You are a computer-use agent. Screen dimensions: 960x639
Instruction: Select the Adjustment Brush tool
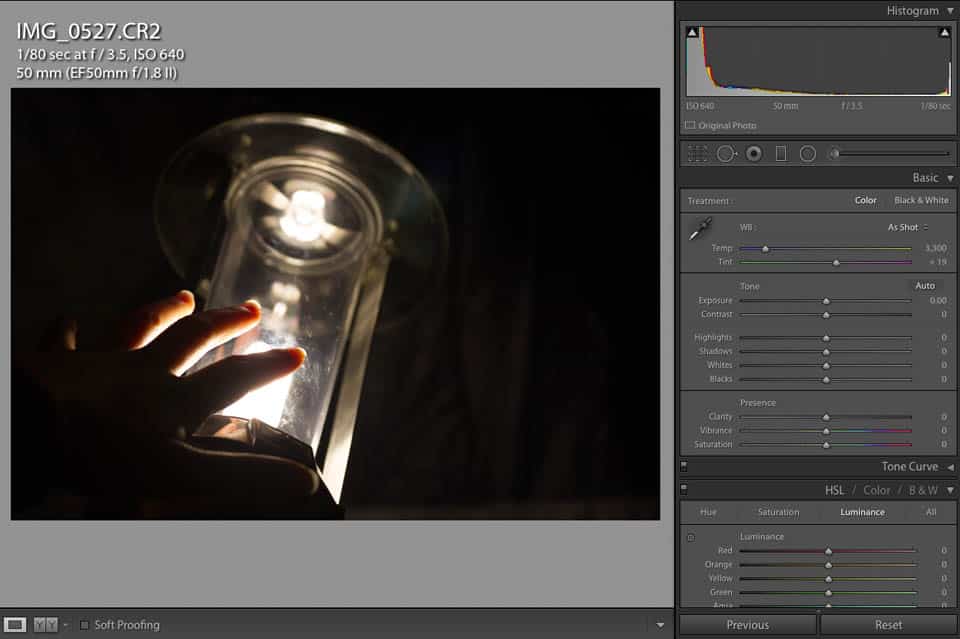[834, 153]
